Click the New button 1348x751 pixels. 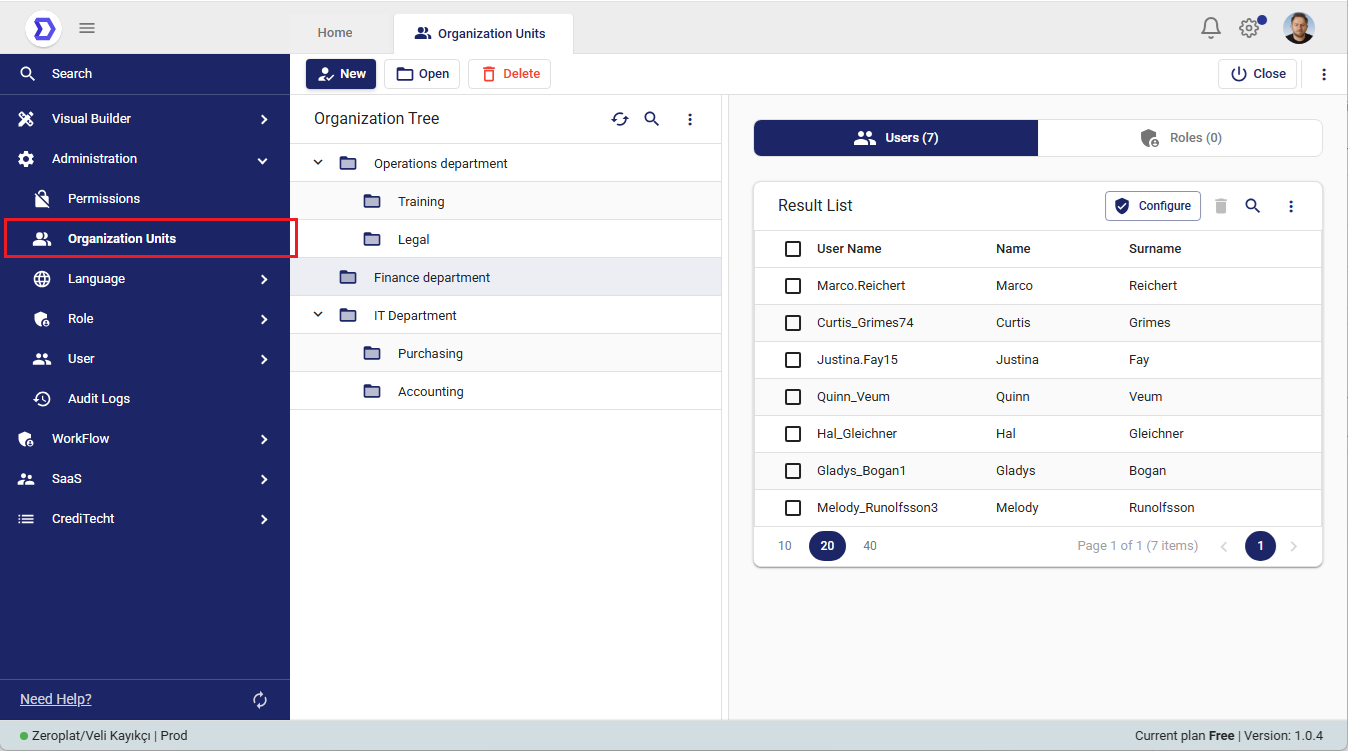pos(341,74)
